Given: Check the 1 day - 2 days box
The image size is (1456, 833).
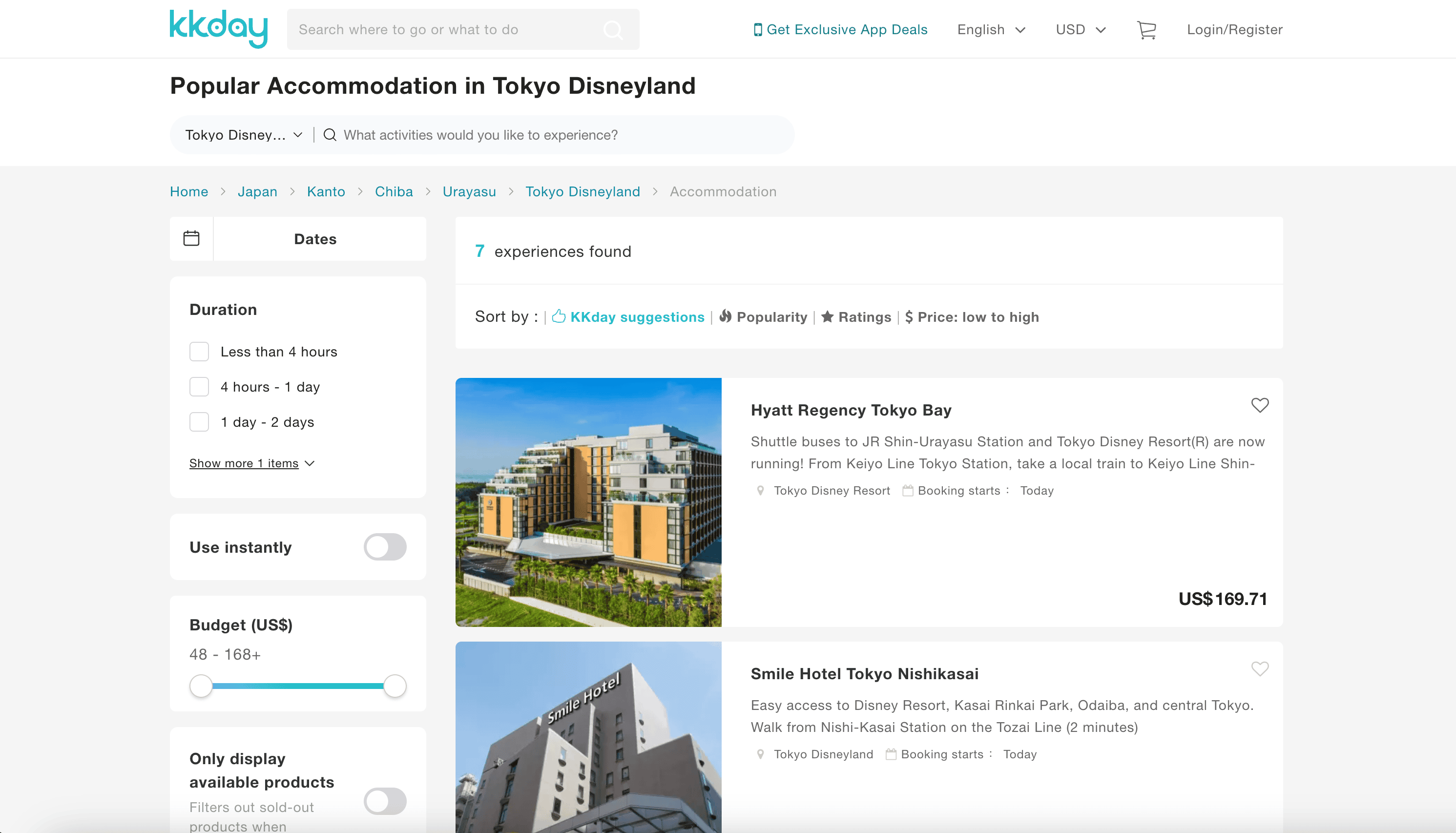Looking at the screenshot, I should (x=199, y=422).
